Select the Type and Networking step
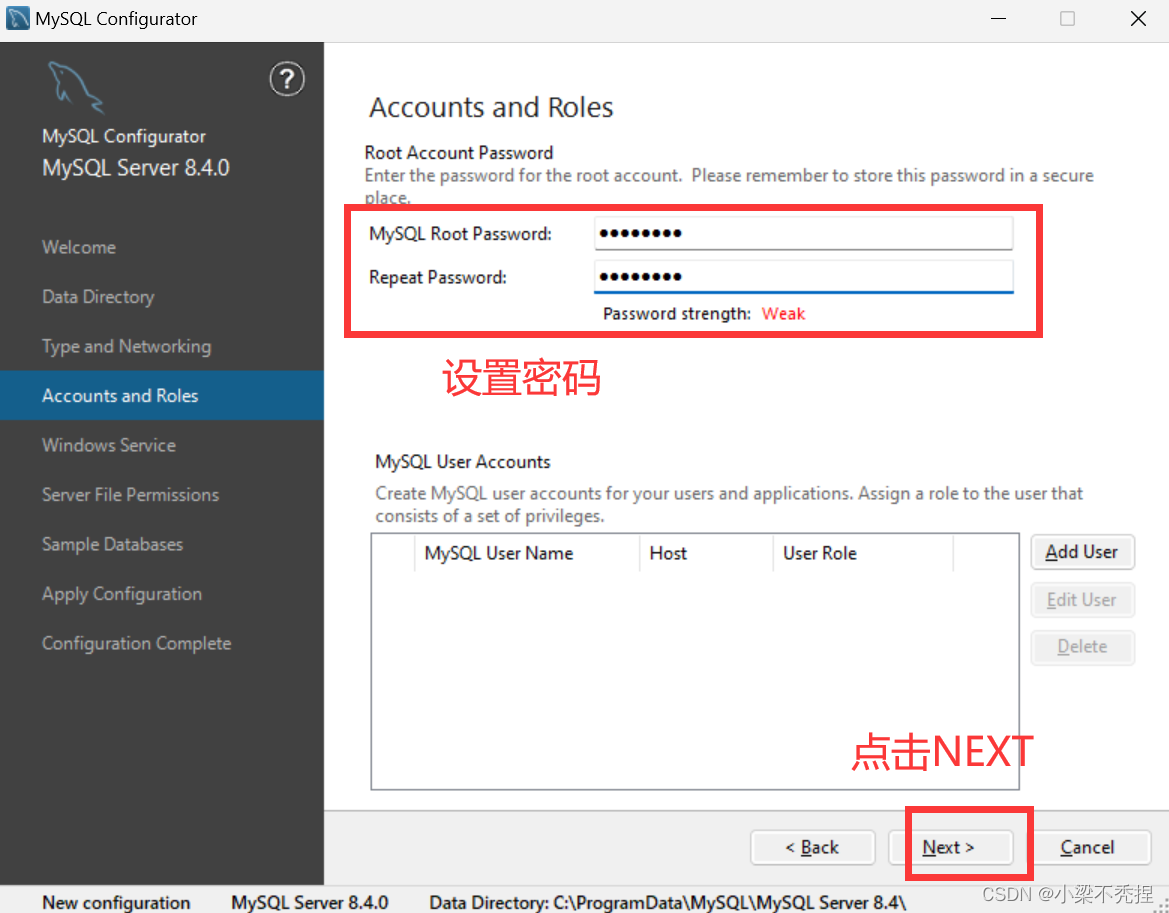Screen dimensions: 1169x913 (127, 347)
